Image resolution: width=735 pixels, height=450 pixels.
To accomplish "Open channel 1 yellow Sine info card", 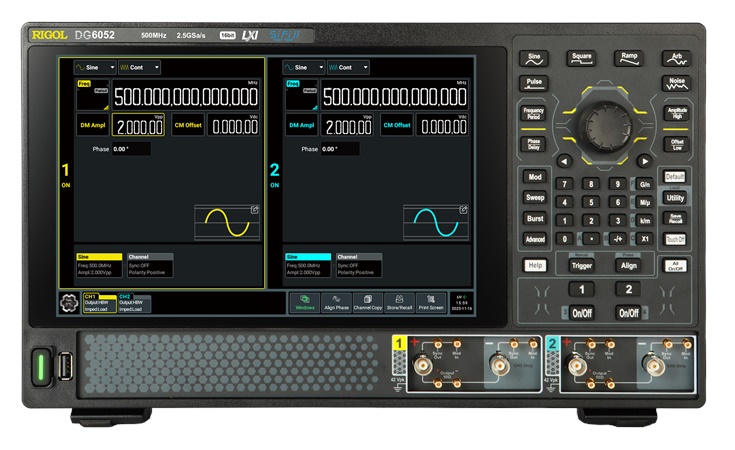I will (99, 265).
